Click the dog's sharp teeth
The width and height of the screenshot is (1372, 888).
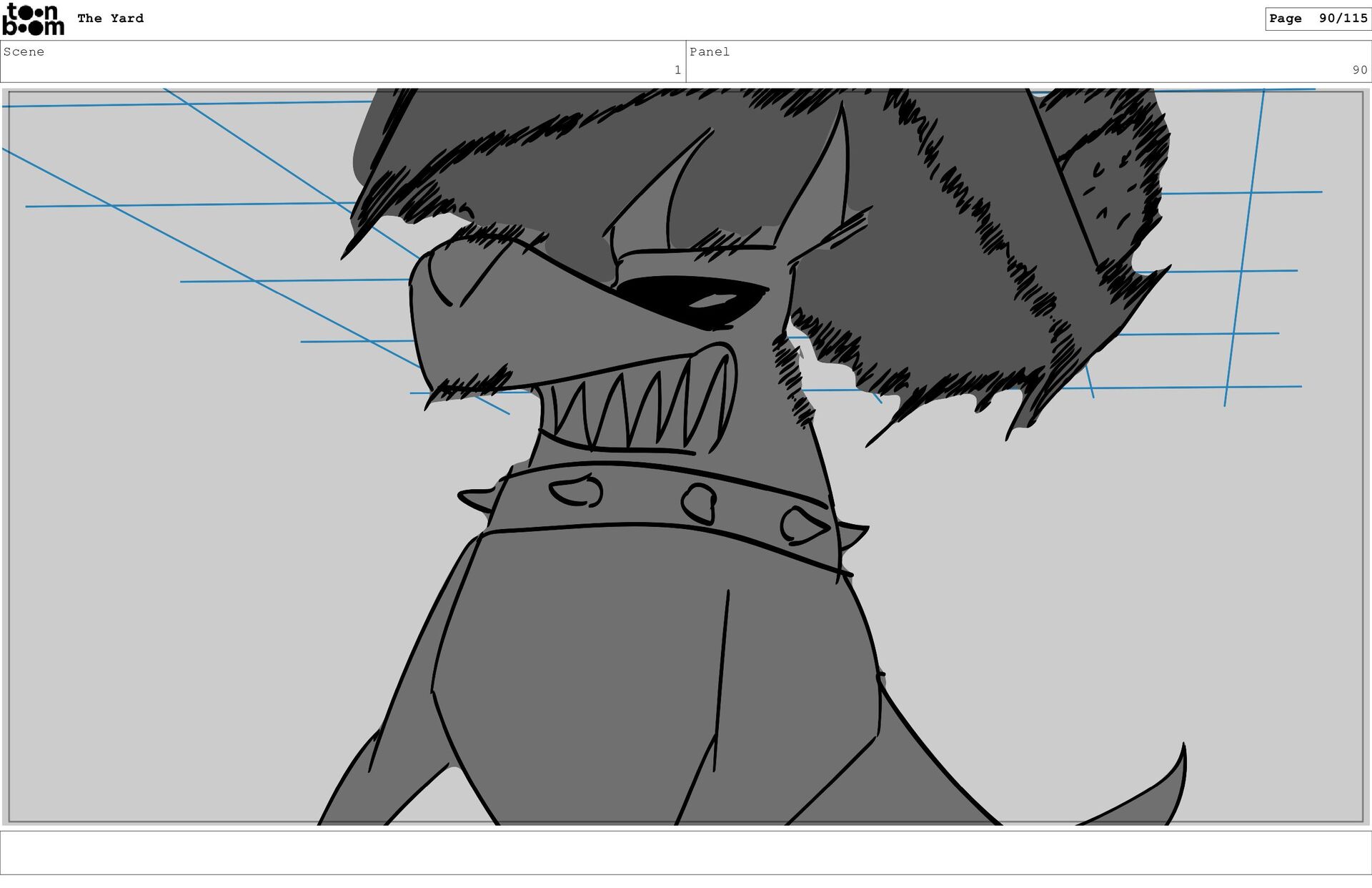pyautogui.click(x=636, y=408)
